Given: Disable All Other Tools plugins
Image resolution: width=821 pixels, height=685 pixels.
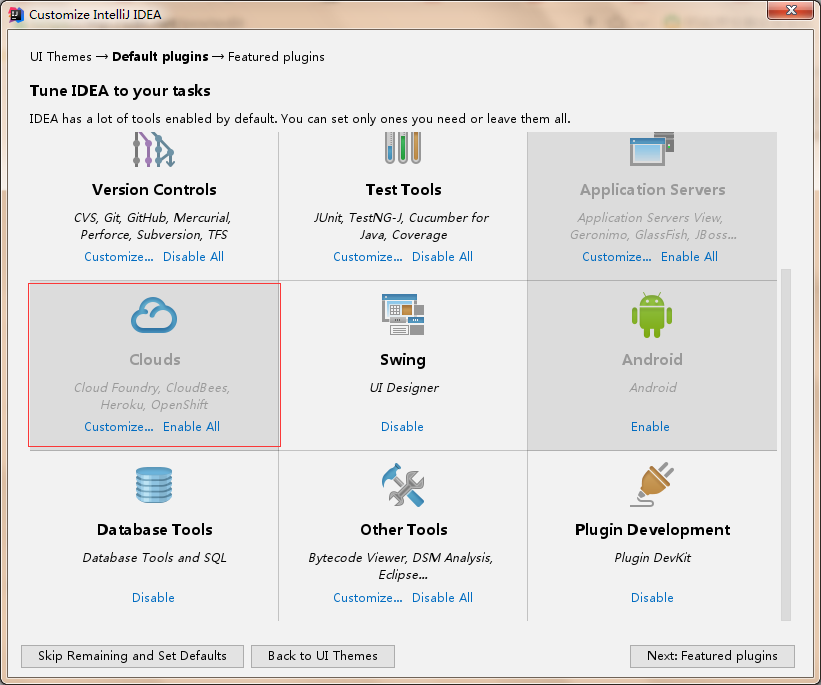Looking at the screenshot, I should point(442,598).
